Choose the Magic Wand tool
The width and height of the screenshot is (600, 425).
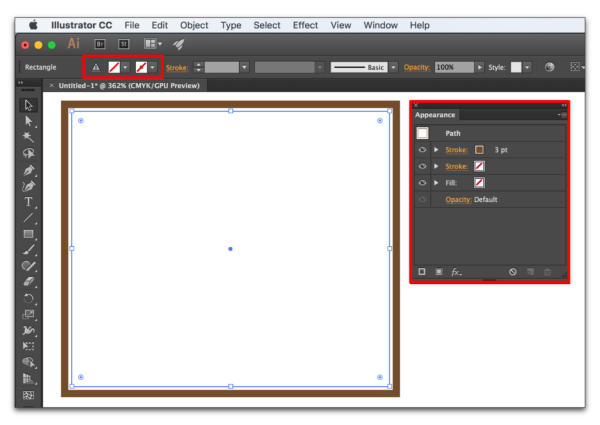(28, 137)
